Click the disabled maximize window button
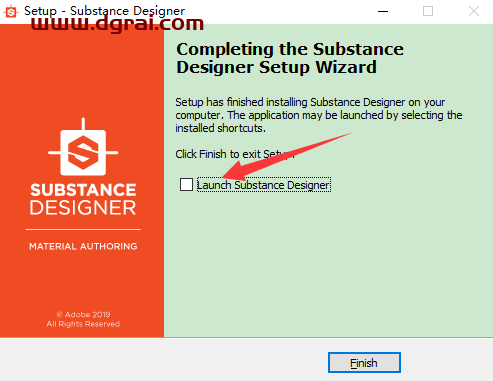493x381 pixels. [428, 11]
